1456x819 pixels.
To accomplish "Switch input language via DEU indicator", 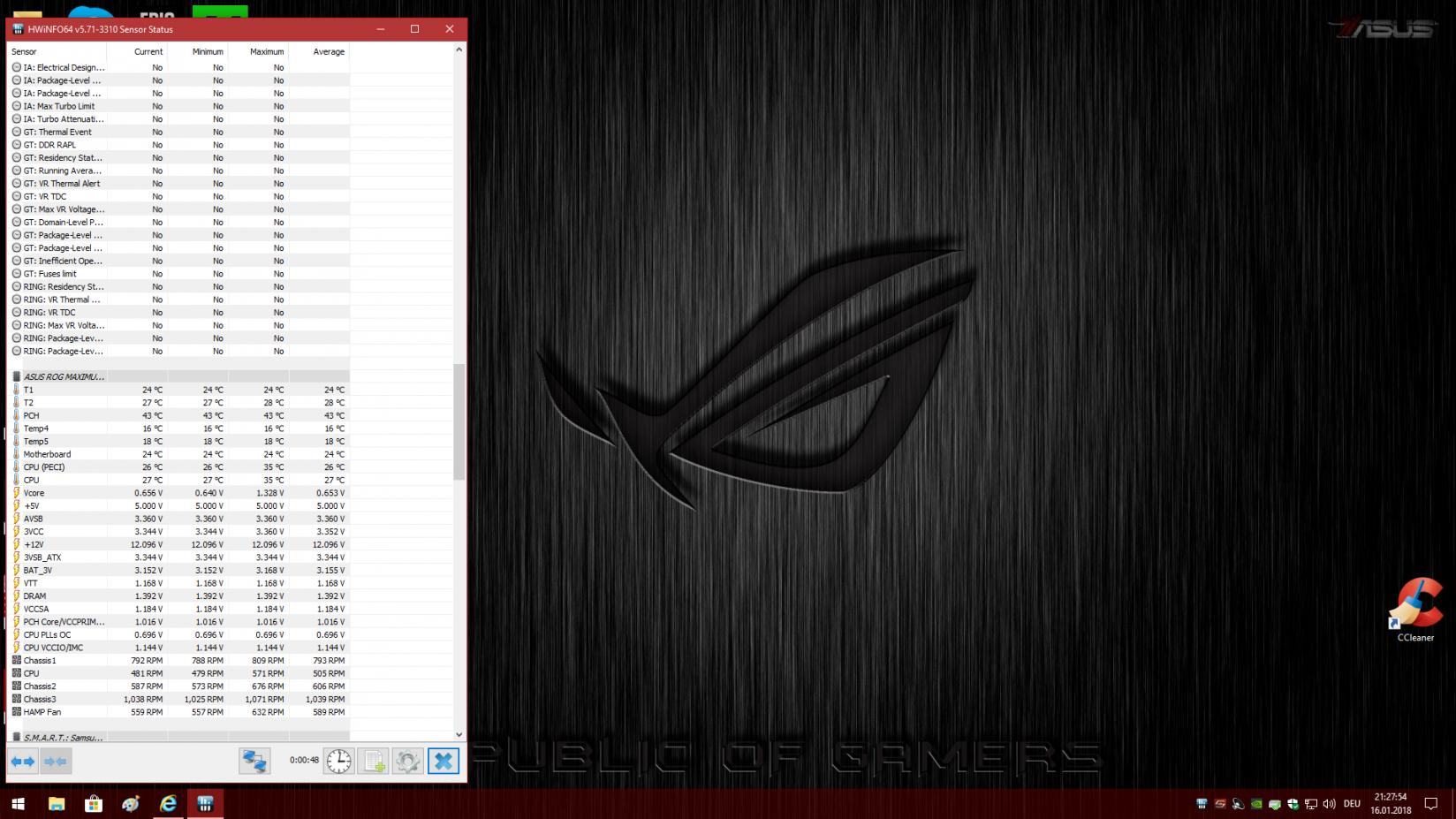I will coord(1352,804).
